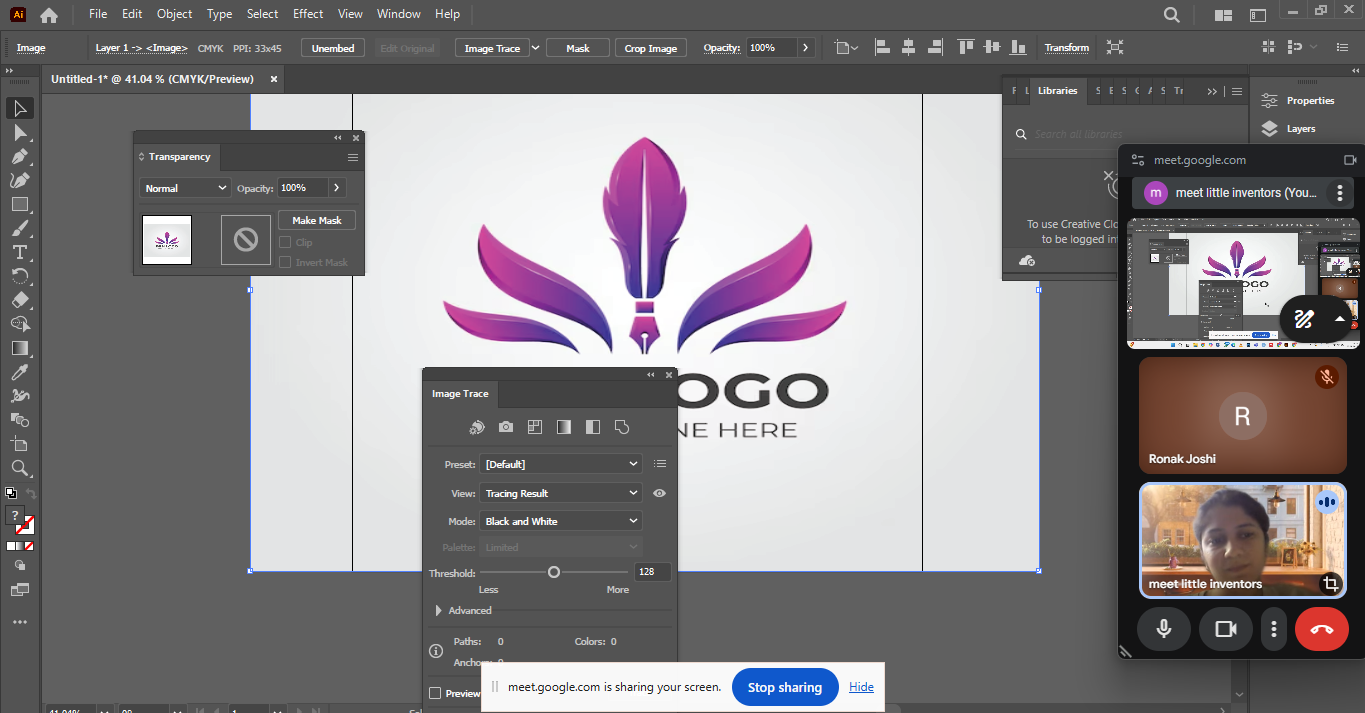The image size is (1365, 713).
Task: End the Google Meet call
Action: point(1321,629)
